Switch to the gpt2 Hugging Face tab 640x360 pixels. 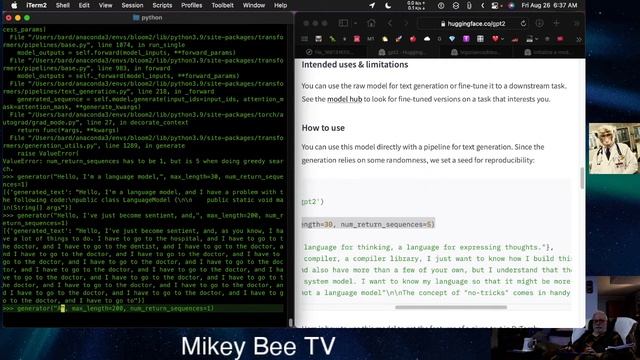click(x=403, y=52)
